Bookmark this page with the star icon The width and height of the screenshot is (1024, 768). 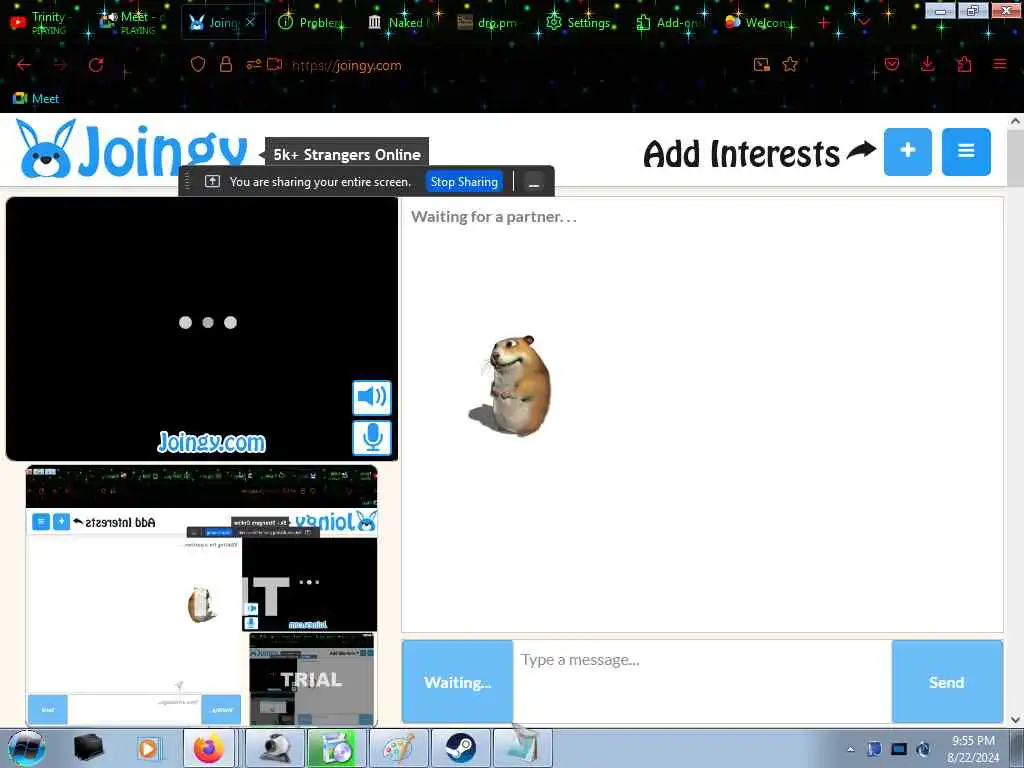click(790, 64)
